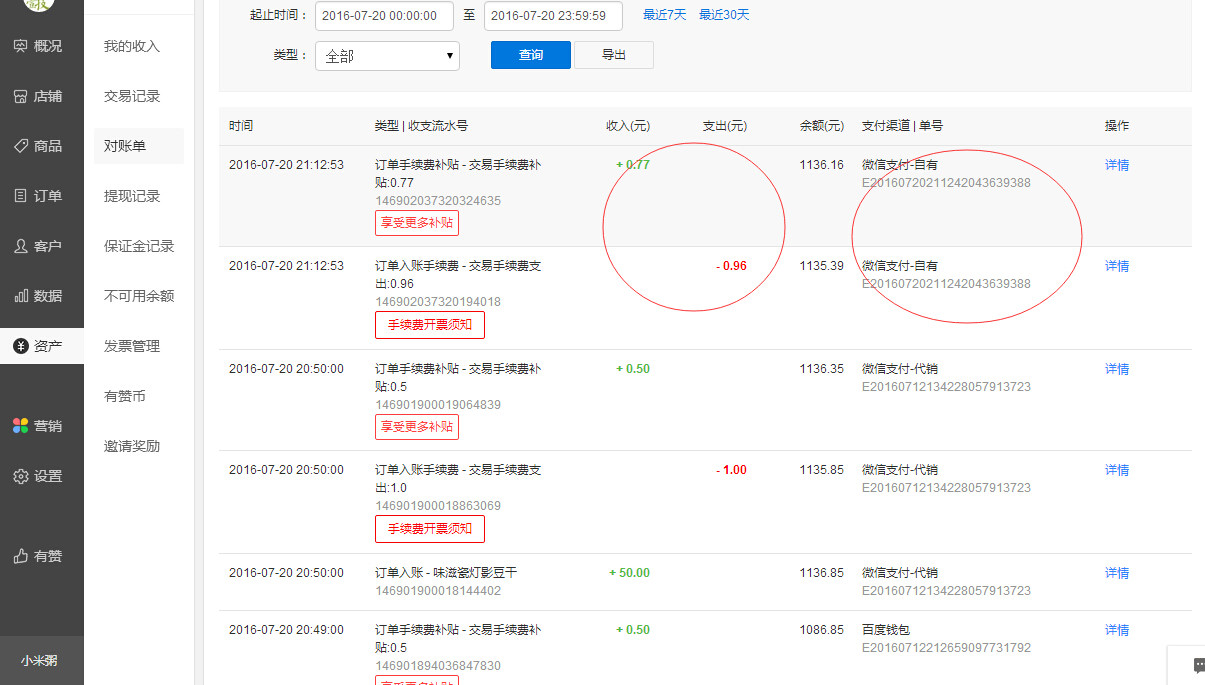
Task: Open the 概况 overview icon in sidebar
Action: click(20, 46)
